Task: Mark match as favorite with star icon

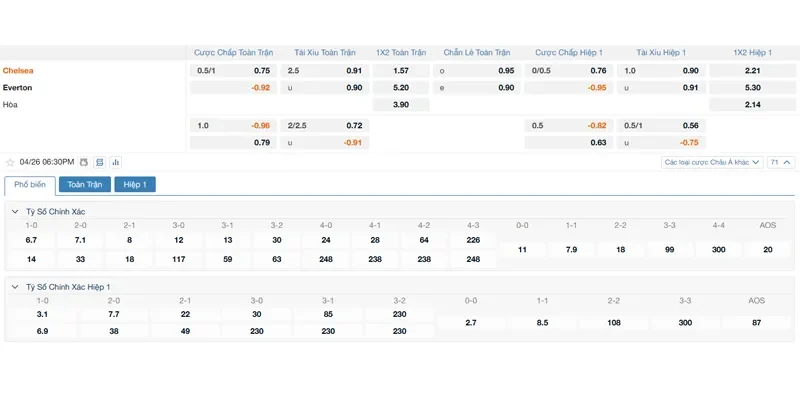Action: 10,162
